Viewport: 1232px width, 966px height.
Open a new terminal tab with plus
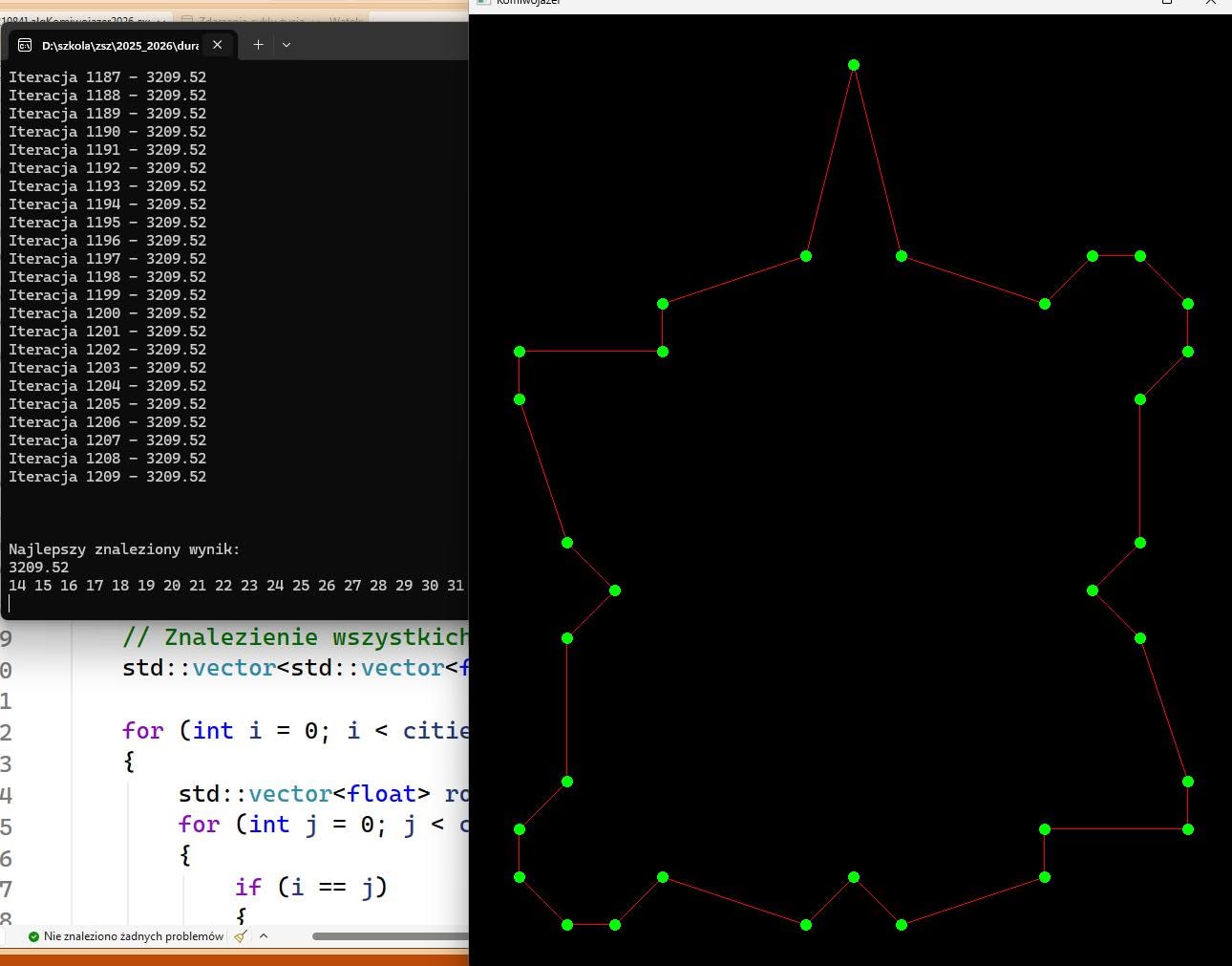pyautogui.click(x=258, y=44)
